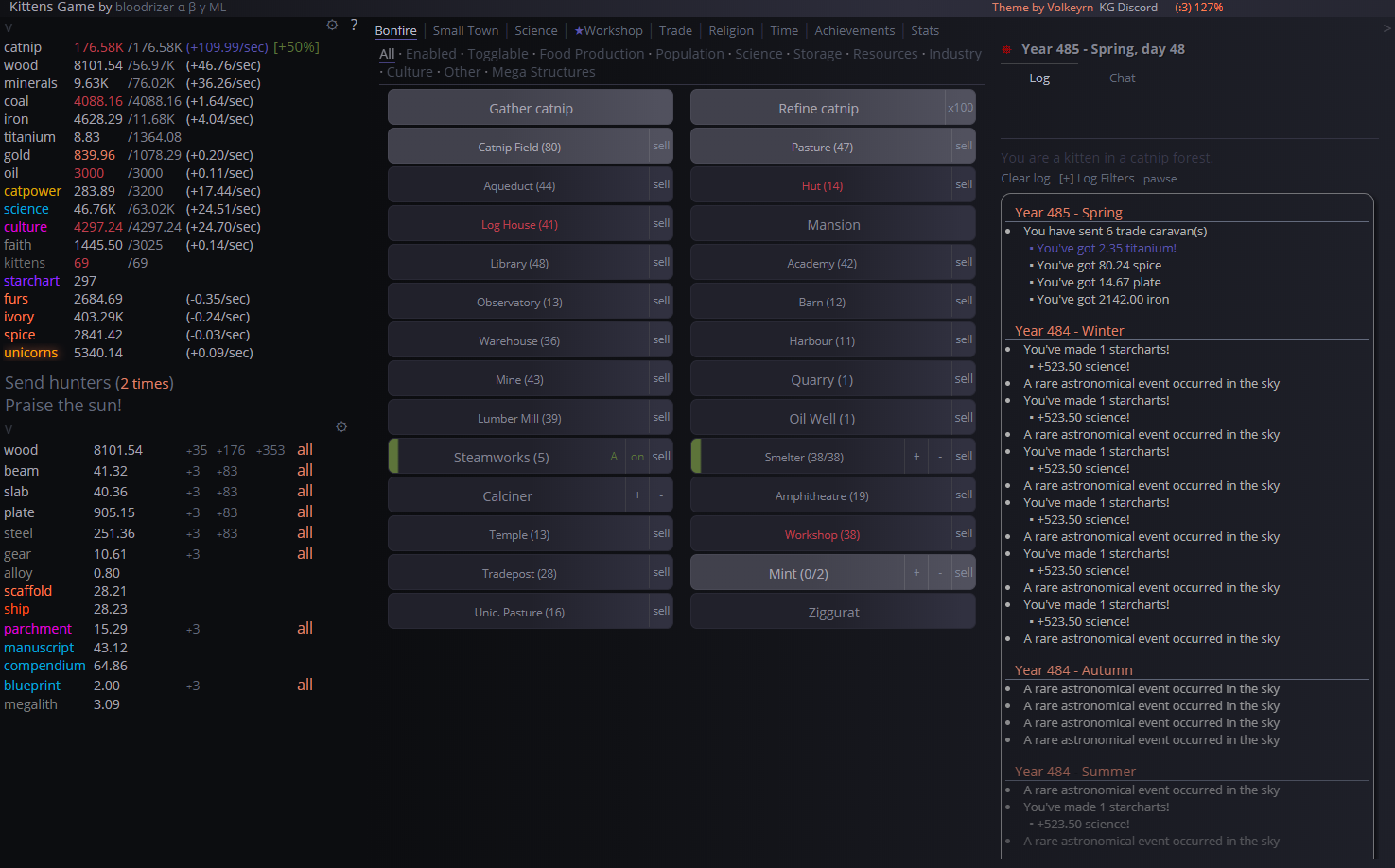
Task: Toggle Steamworks on/off switch
Action: pyautogui.click(x=637, y=457)
